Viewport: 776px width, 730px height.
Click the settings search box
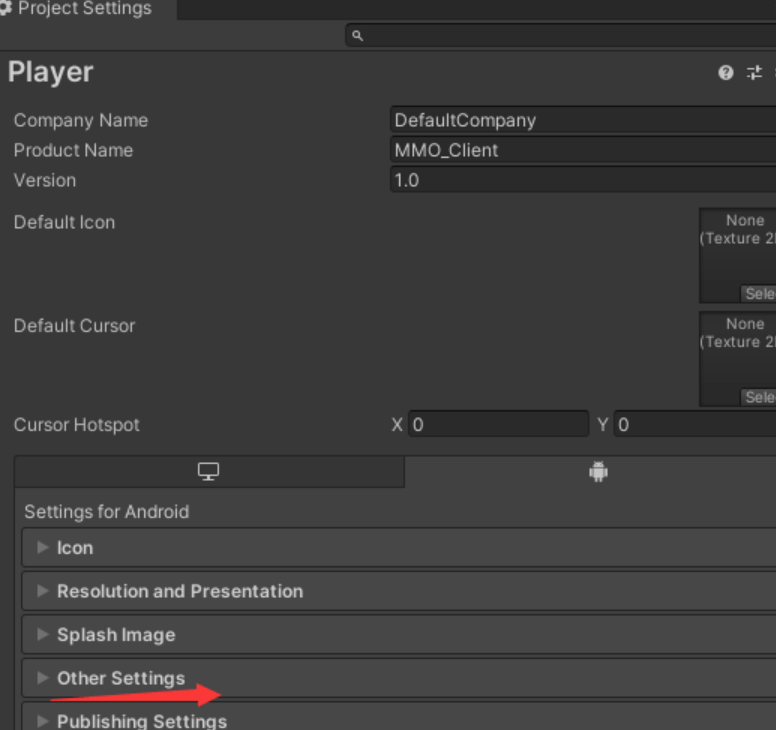point(561,36)
